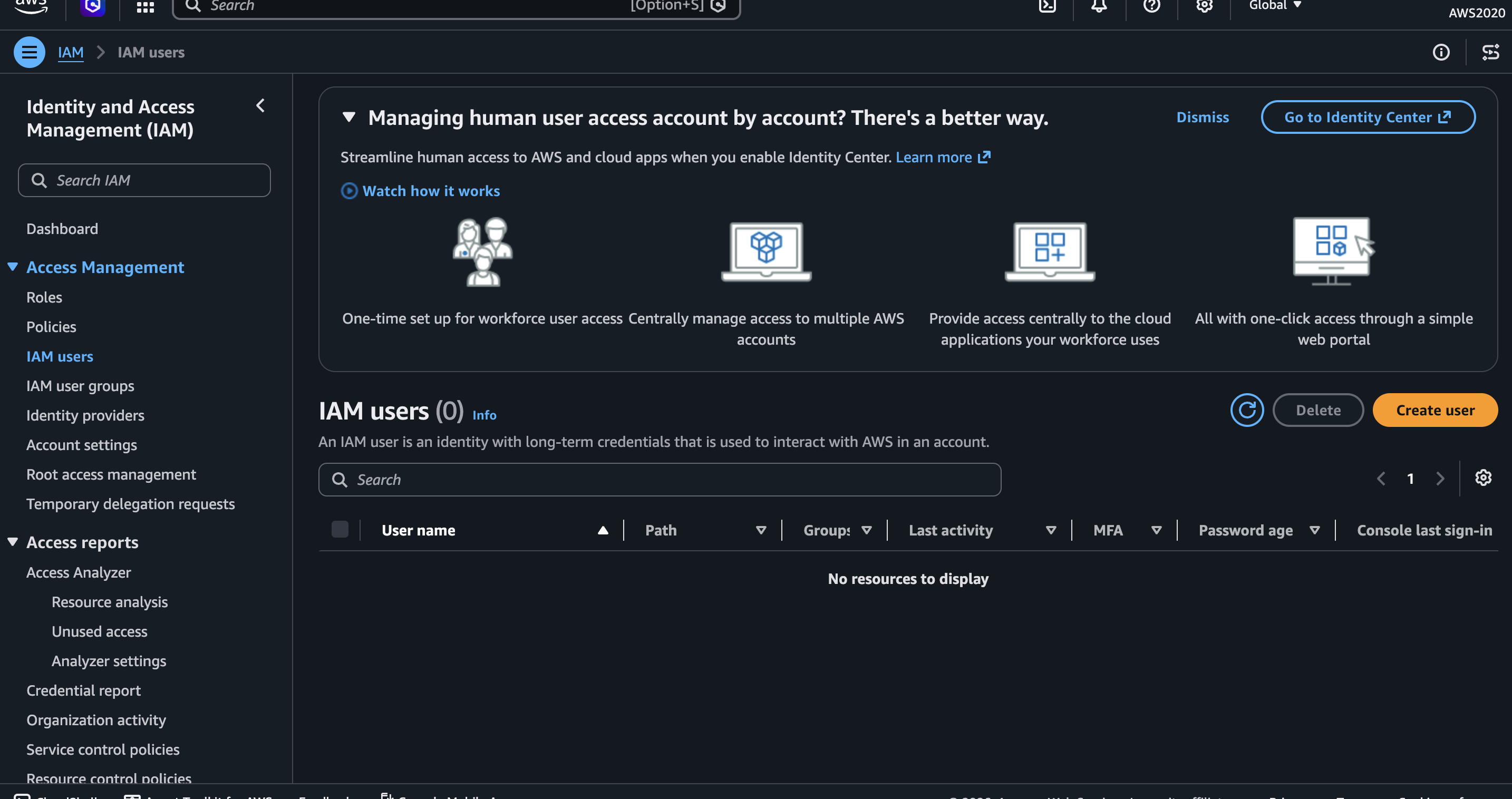The image size is (1512, 799).
Task: Open the Amazon Q purple assistant icon
Action: [x=93, y=6]
